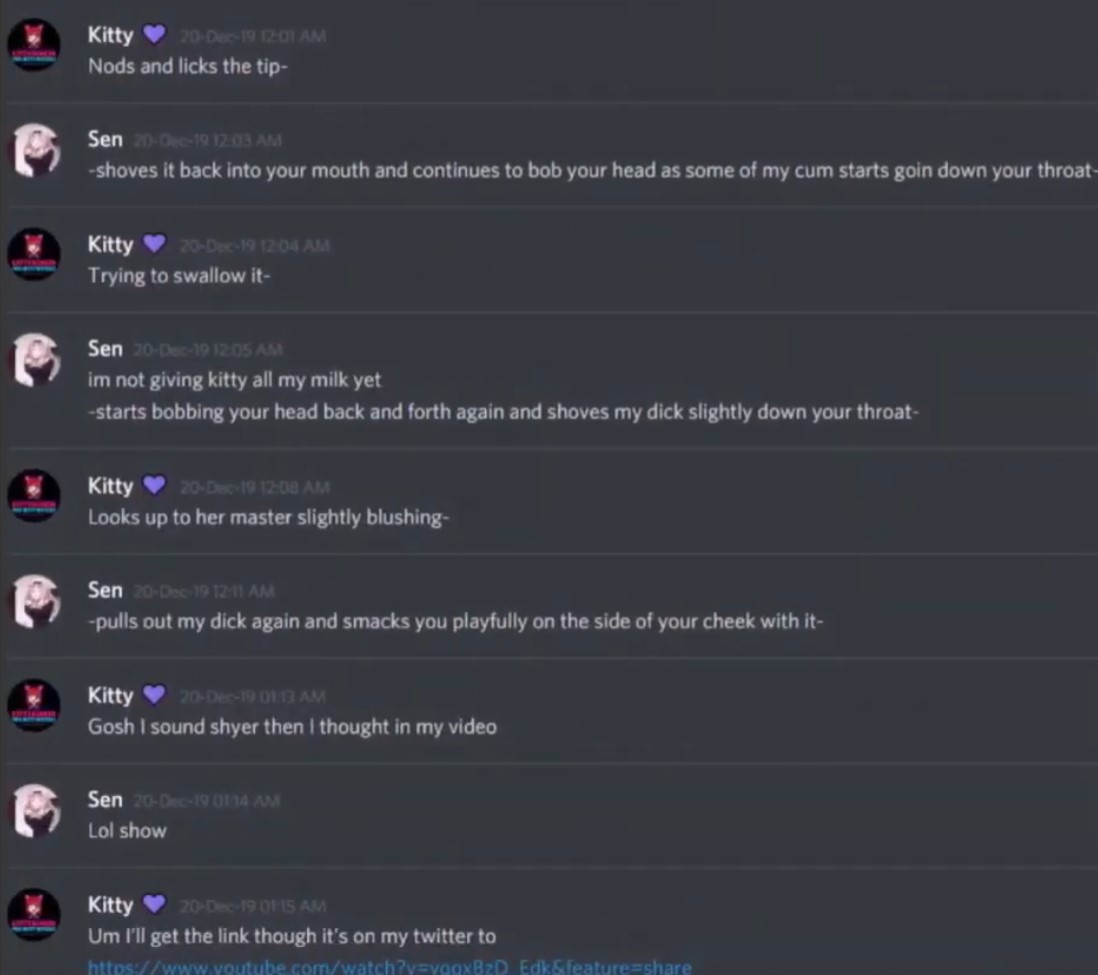The width and height of the screenshot is (1098, 975).
Task: Open Kitty's avatar next to "Gosh I sound shyer"
Action: click(34, 705)
